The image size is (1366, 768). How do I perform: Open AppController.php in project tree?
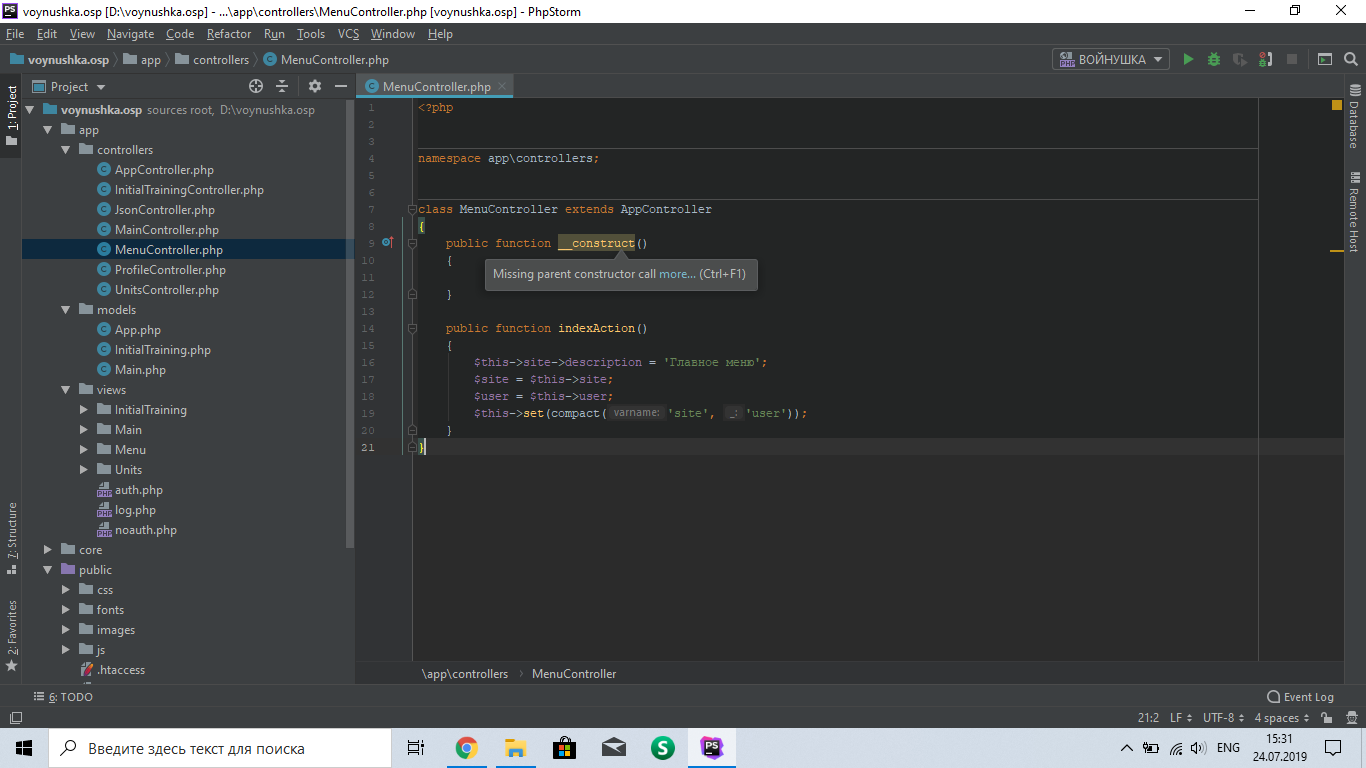164,170
